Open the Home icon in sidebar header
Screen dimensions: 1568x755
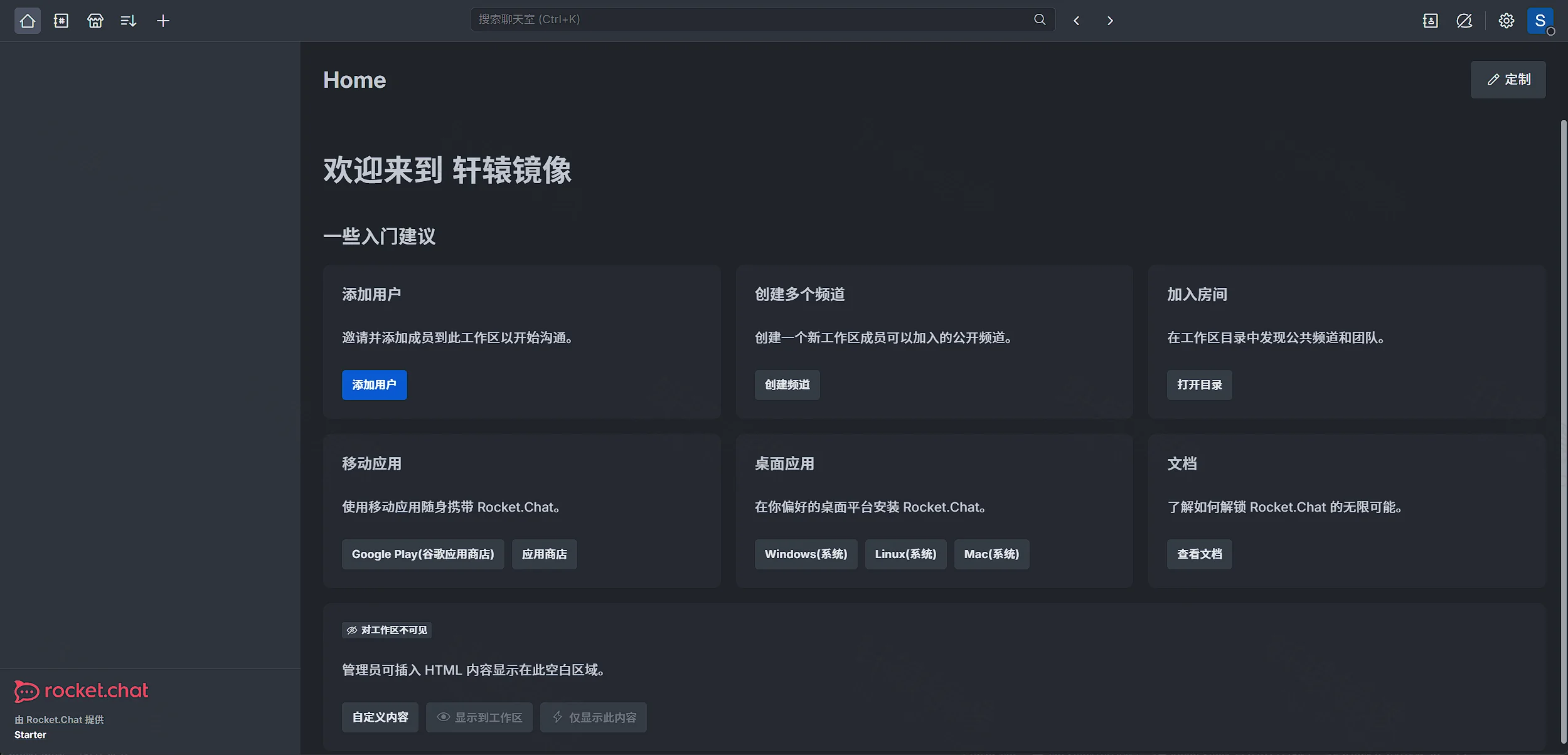[x=27, y=21]
